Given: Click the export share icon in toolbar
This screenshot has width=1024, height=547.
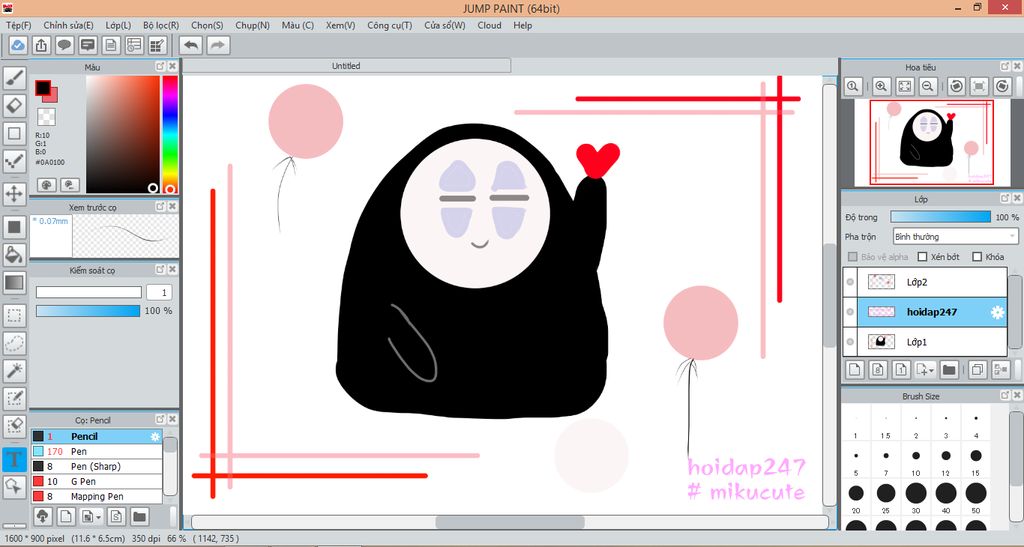Looking at the screenshot, I should (41, 45).
